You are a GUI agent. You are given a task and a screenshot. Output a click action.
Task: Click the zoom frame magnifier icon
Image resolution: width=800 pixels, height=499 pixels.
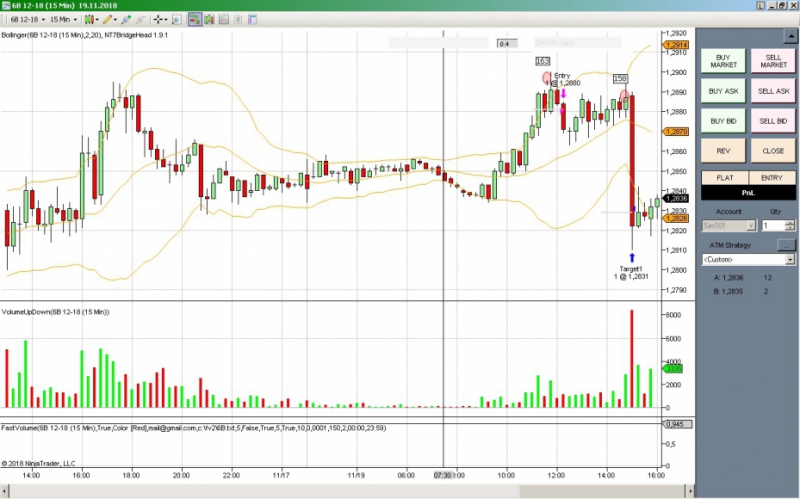[177, 19]
